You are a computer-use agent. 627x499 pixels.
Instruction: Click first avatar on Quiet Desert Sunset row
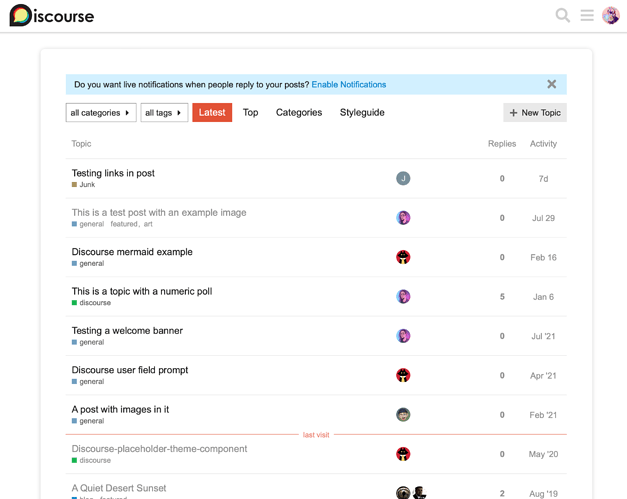click(x=403, y=493)
